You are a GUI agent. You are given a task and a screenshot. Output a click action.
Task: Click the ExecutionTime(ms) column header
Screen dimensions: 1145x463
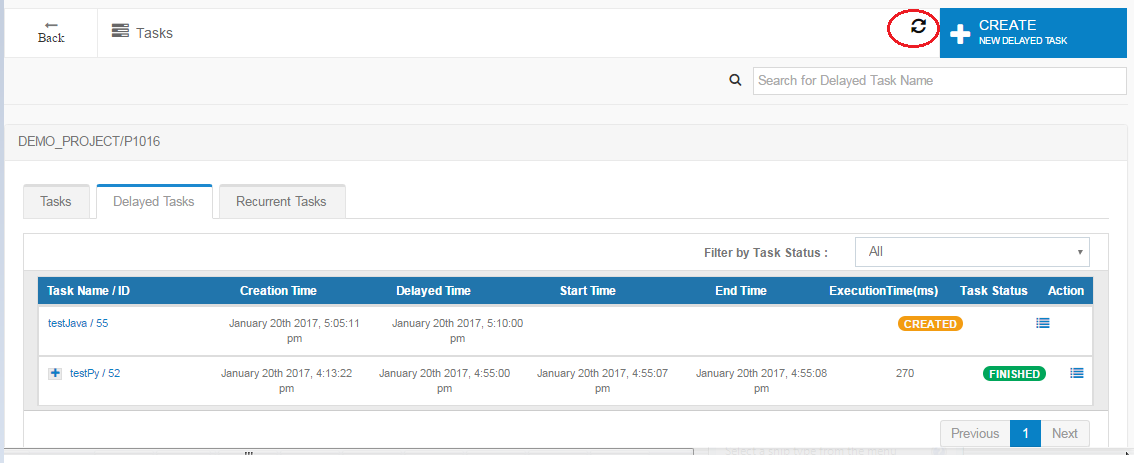884,291
